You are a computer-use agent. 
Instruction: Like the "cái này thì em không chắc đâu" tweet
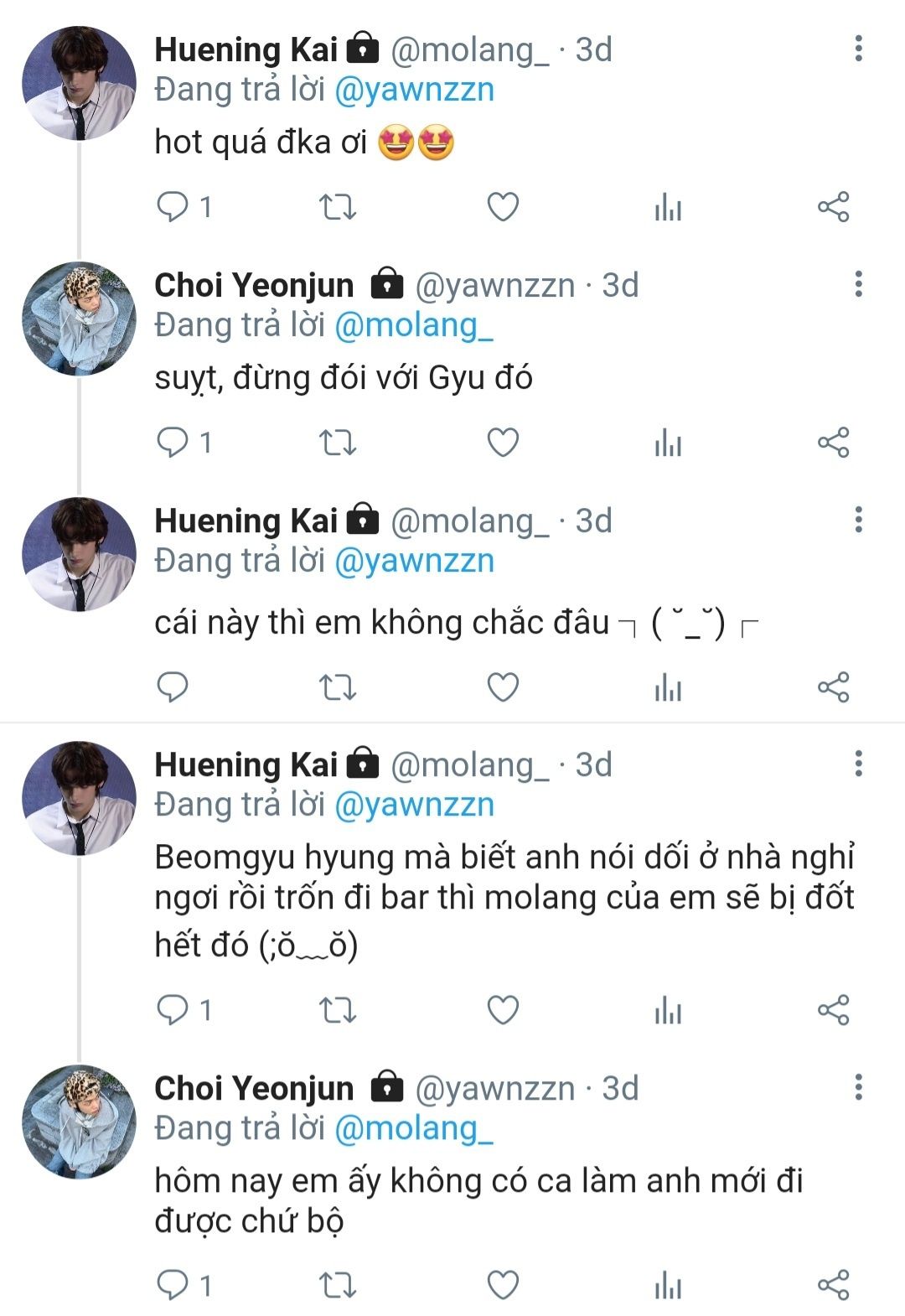click(503, 687)
